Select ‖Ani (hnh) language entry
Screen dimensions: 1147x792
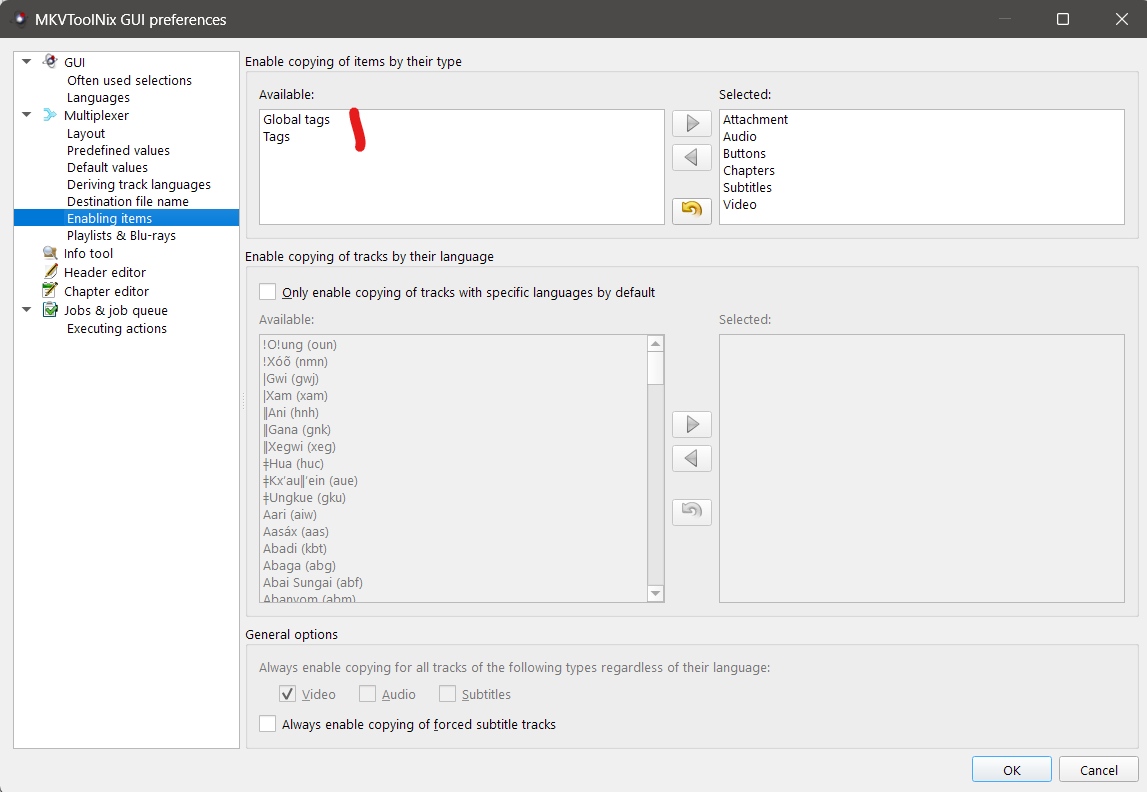291,412
